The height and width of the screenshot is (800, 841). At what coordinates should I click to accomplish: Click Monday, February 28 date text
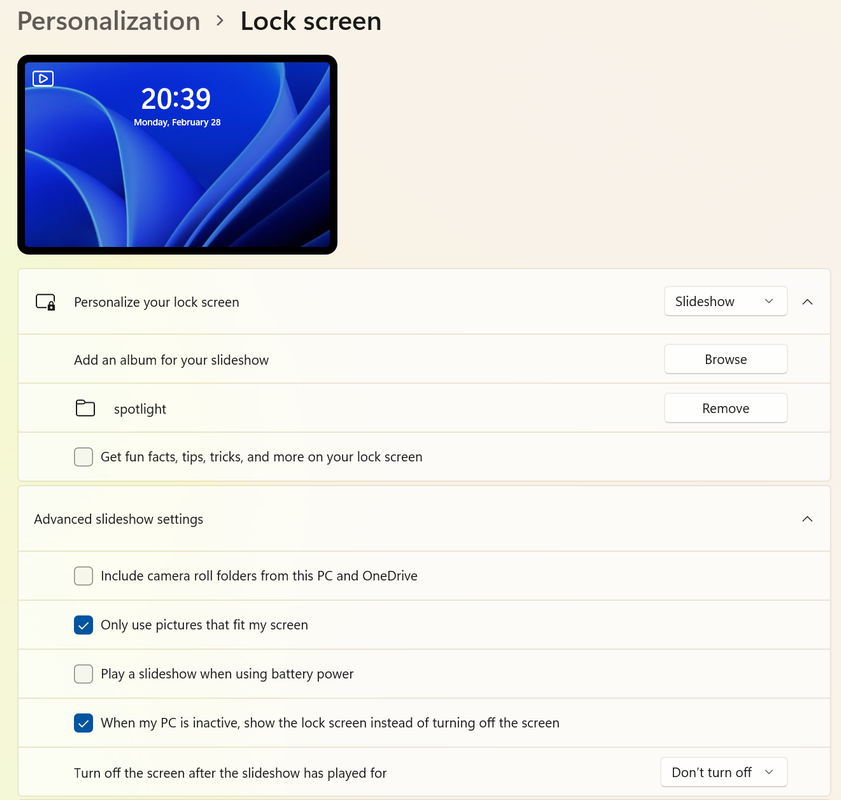coord(177,122)
